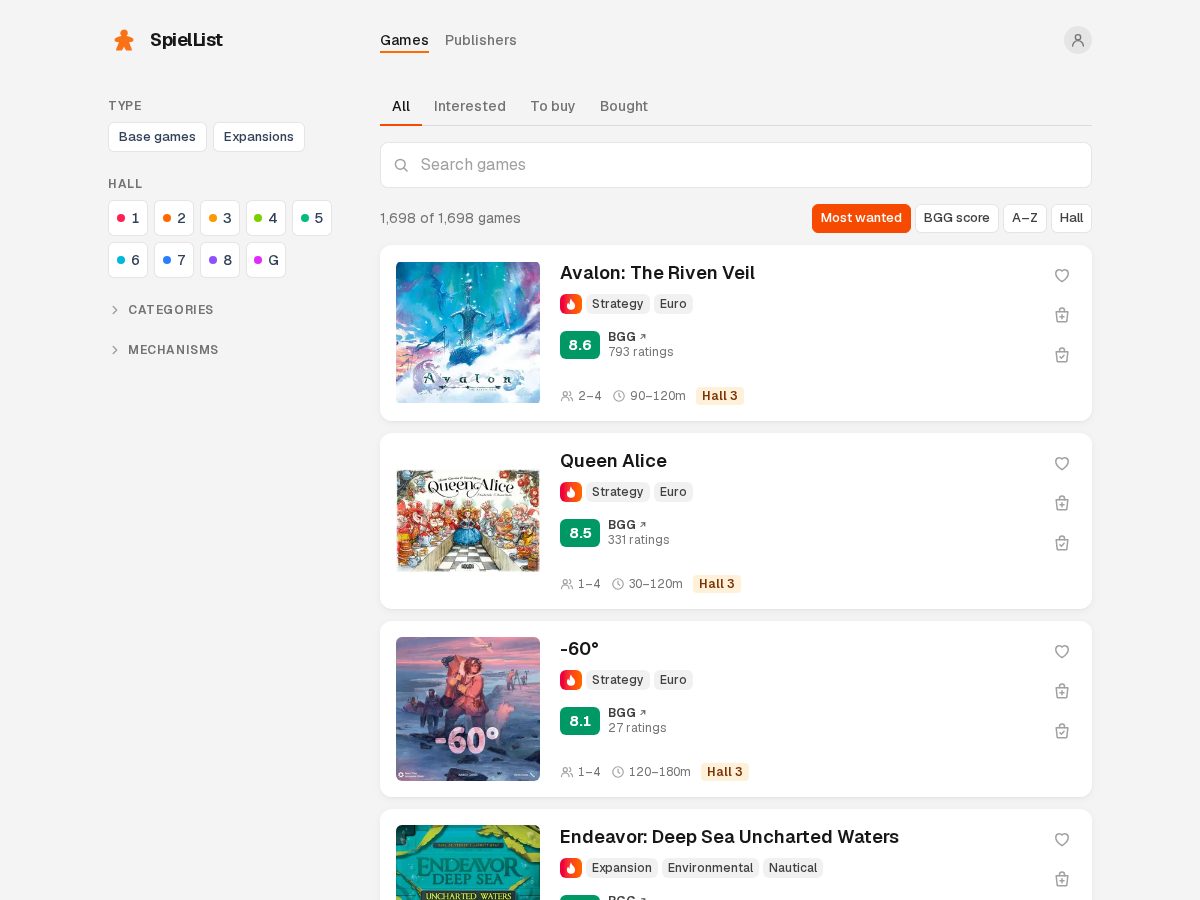Click the magnifier icon in search bar

click(x=401, y=165)
